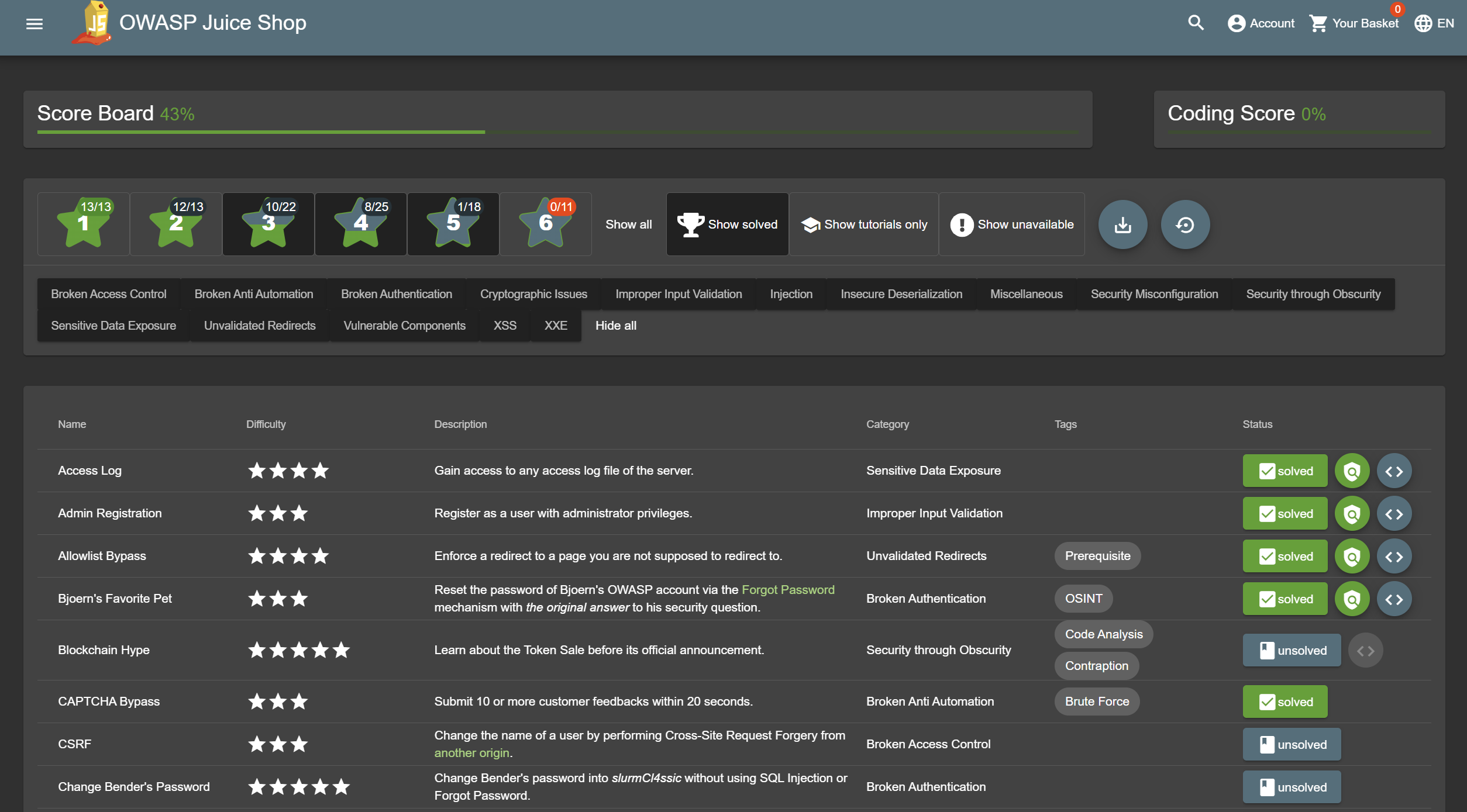Click the unsolved status of CSRF
The image size is (1467, 812).
tap(1292, 744)
